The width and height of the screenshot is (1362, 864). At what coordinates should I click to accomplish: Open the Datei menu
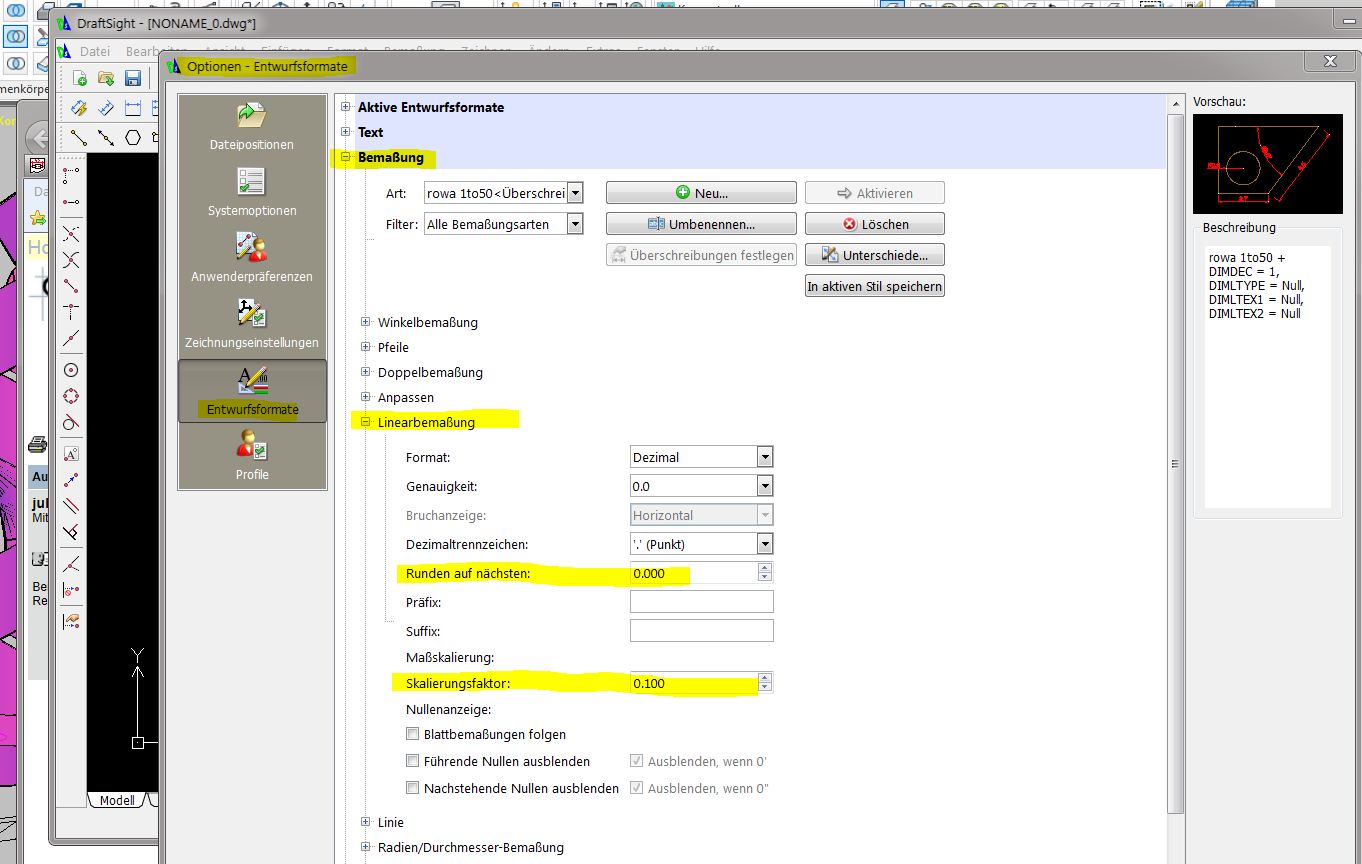coord(95,51)
